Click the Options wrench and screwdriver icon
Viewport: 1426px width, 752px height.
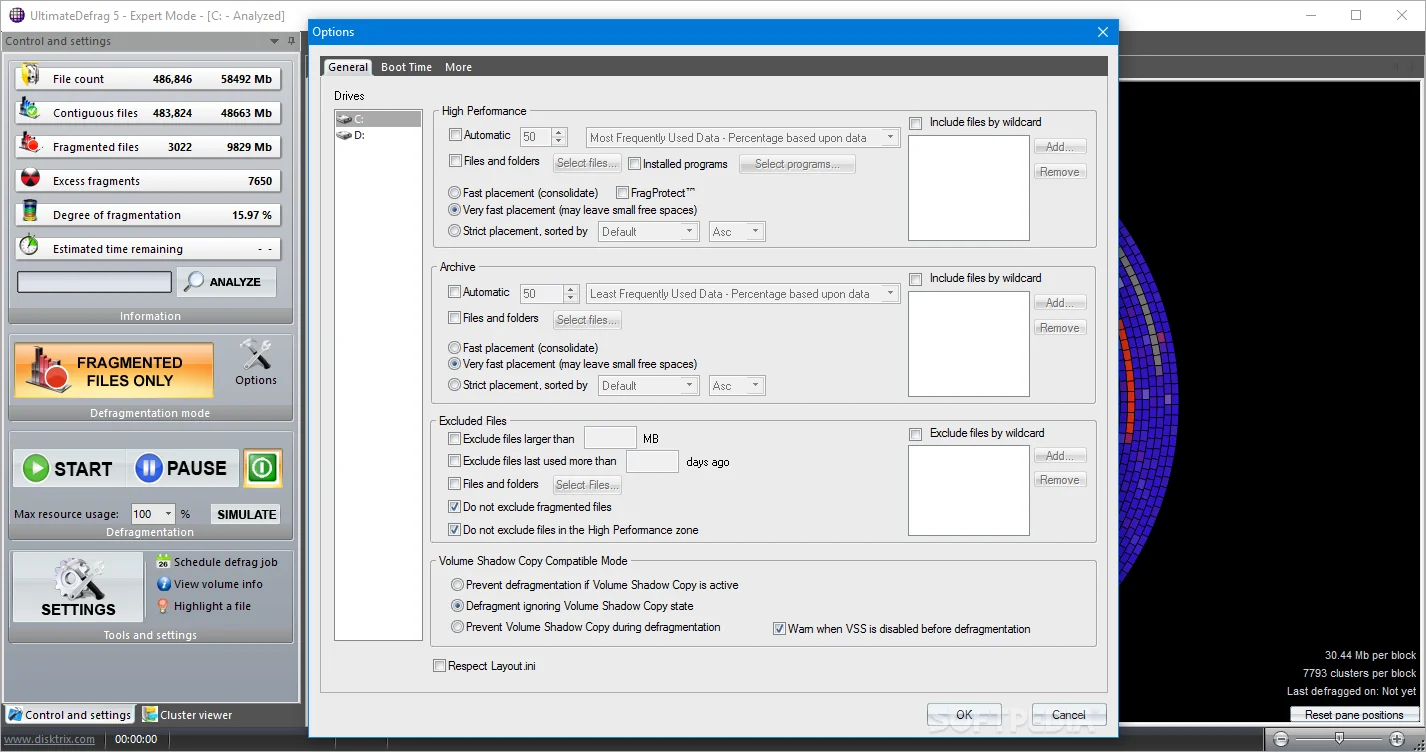pyautogui.click(x=256, y=356)
